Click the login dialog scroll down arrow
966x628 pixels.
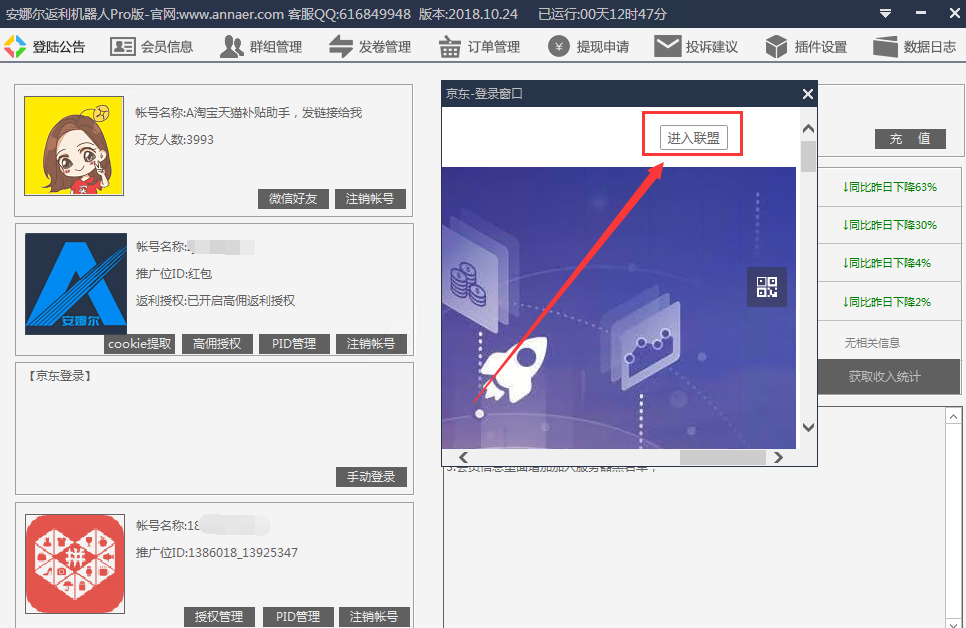click(x=808, y=427)
